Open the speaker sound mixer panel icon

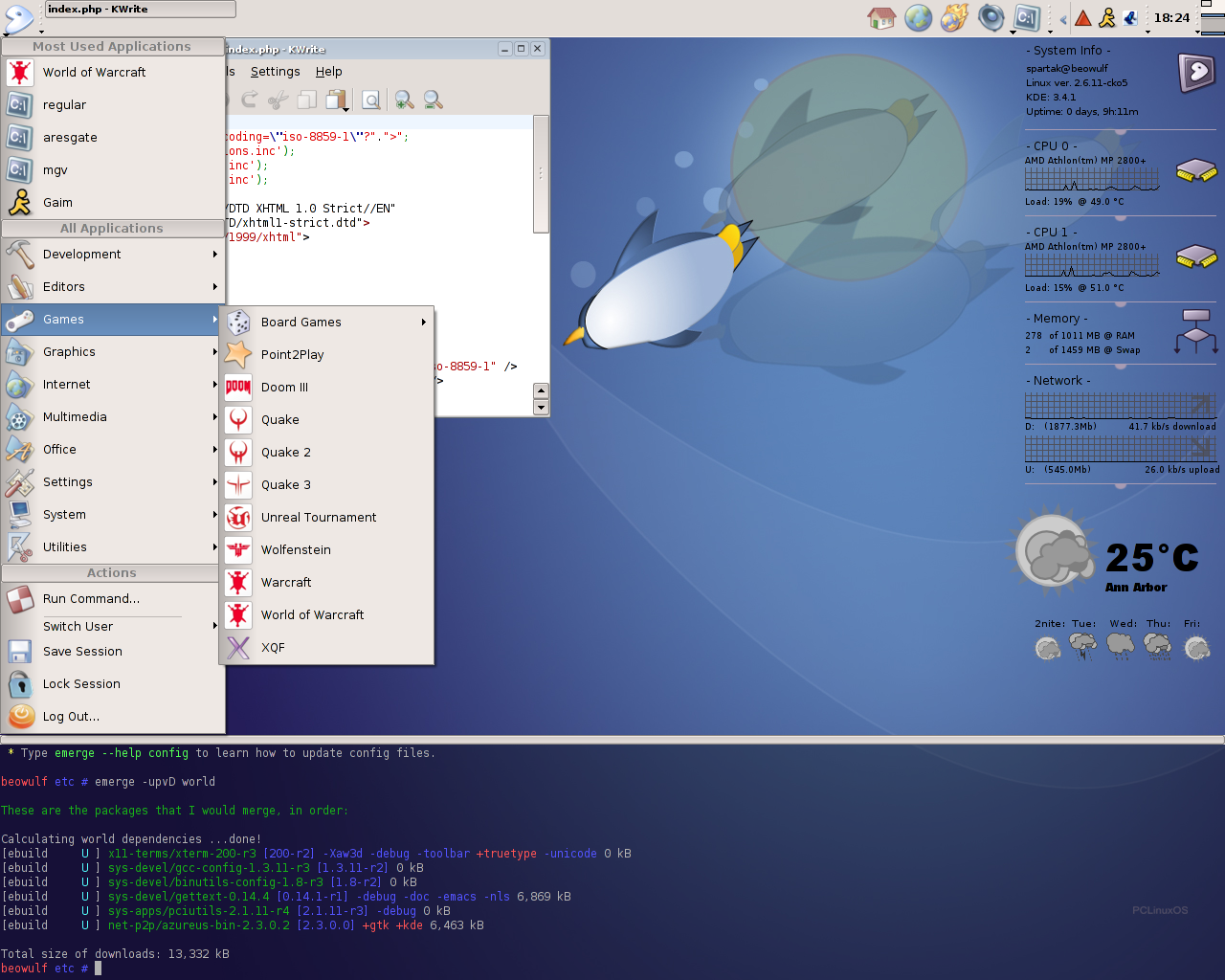[x=991, y=17]
